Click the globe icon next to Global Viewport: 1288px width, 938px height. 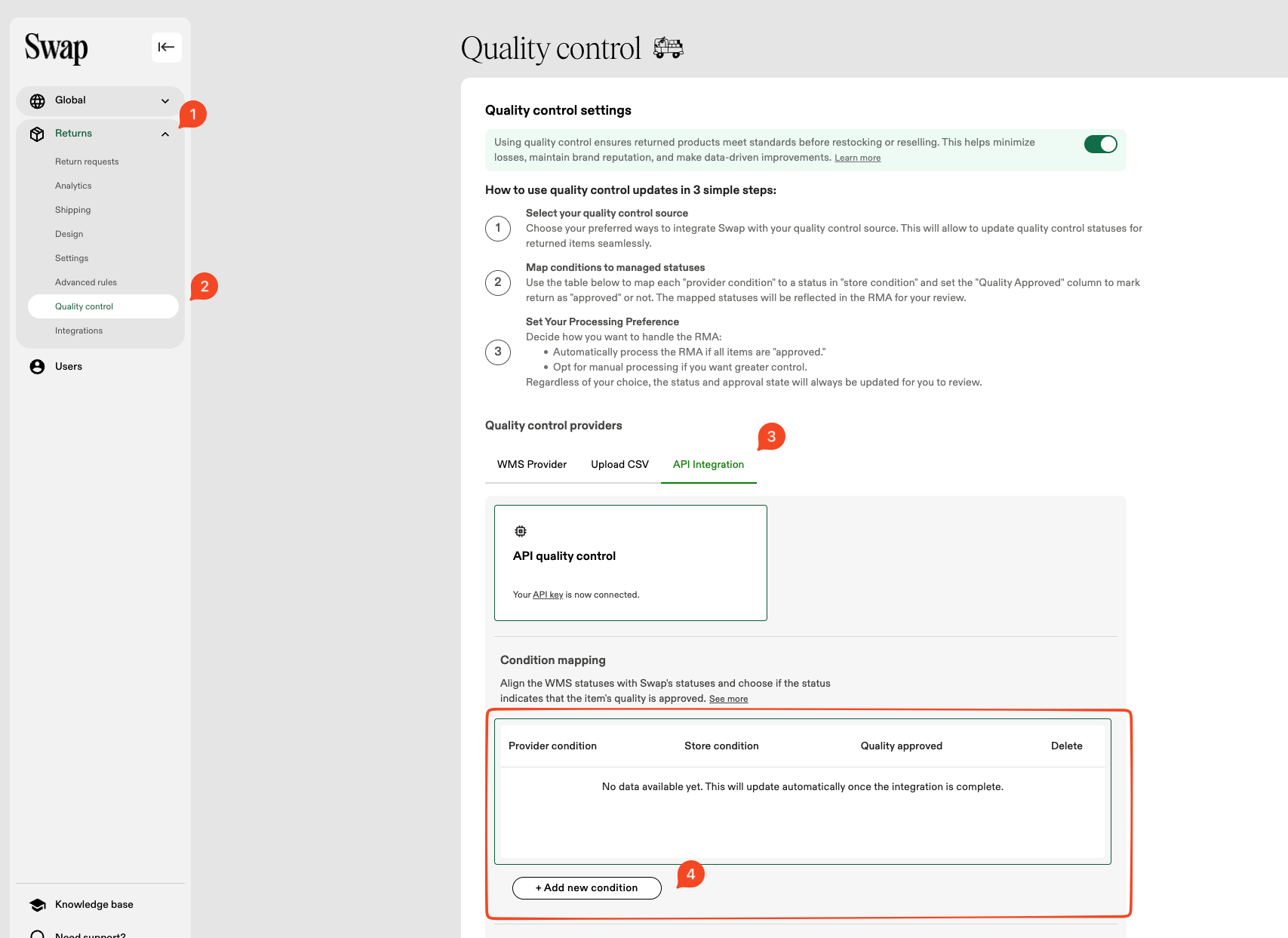coord(36,100)
